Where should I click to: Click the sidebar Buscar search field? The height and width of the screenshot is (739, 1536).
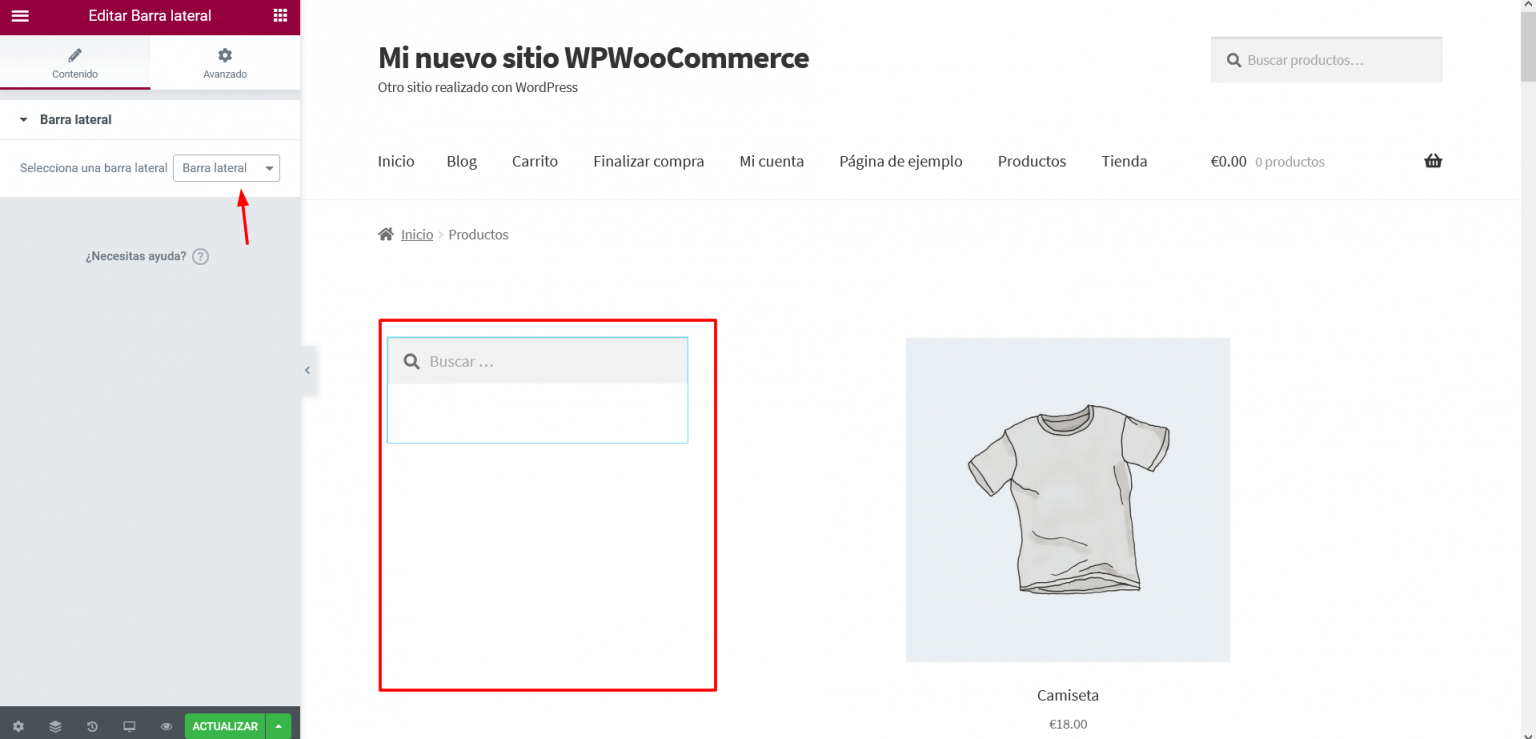pyautogui.click(x=537, y=361)
